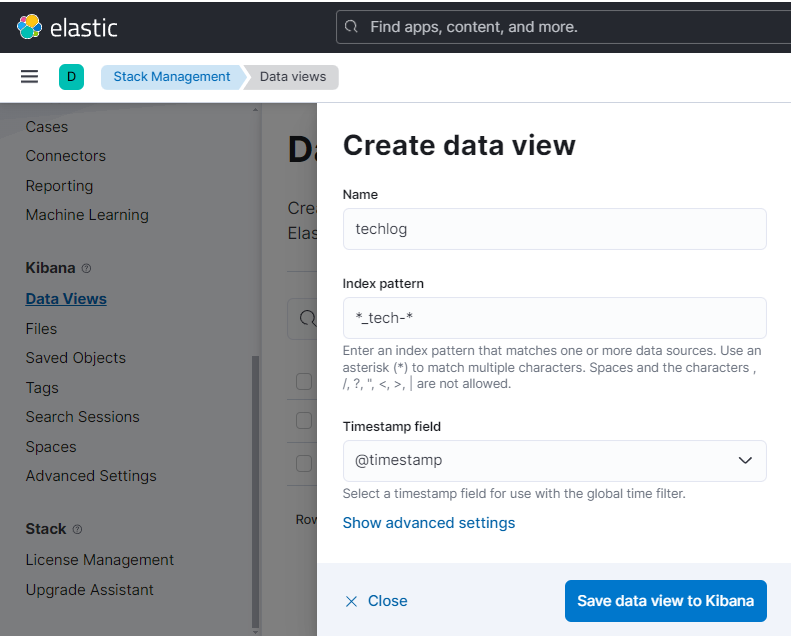
Task: Click the sidebar scrollbar up arrow
Action: [x=255, y=109]
